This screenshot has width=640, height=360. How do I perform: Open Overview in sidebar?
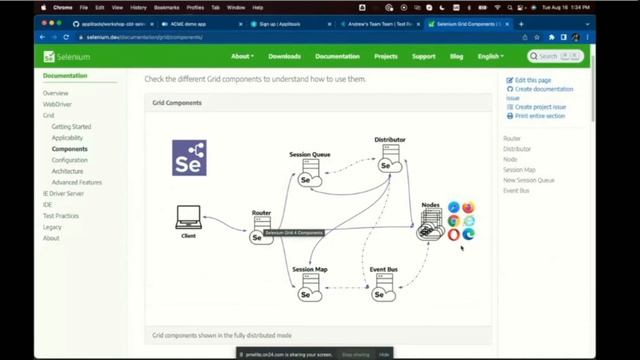click(56, 93)
